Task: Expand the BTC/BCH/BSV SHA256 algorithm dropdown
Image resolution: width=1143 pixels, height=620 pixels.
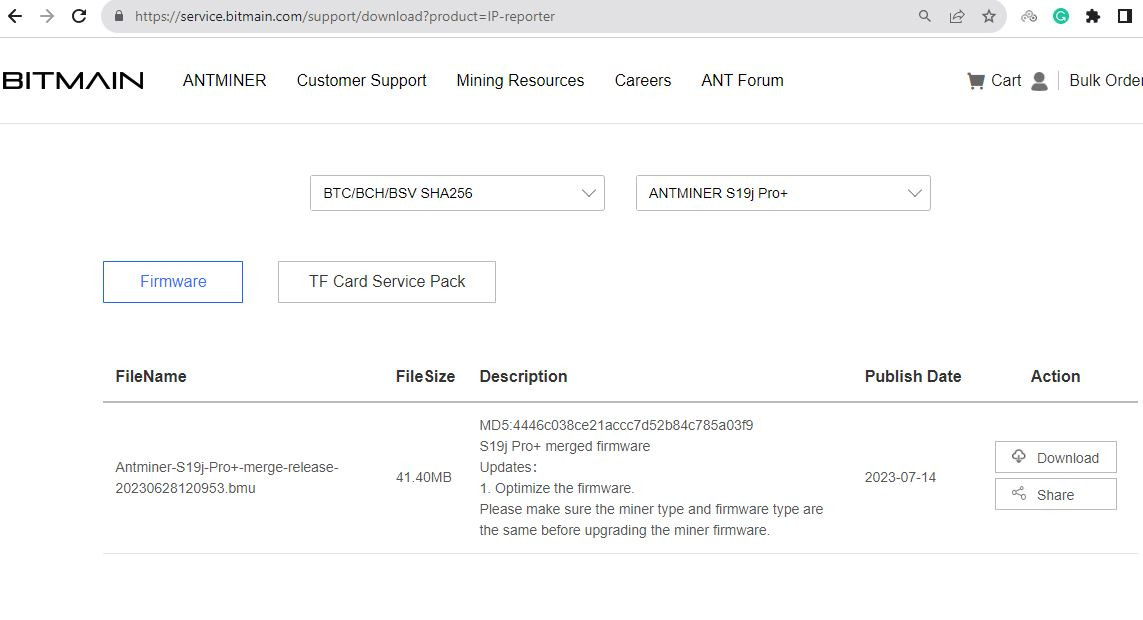Action: coord(457,193)
